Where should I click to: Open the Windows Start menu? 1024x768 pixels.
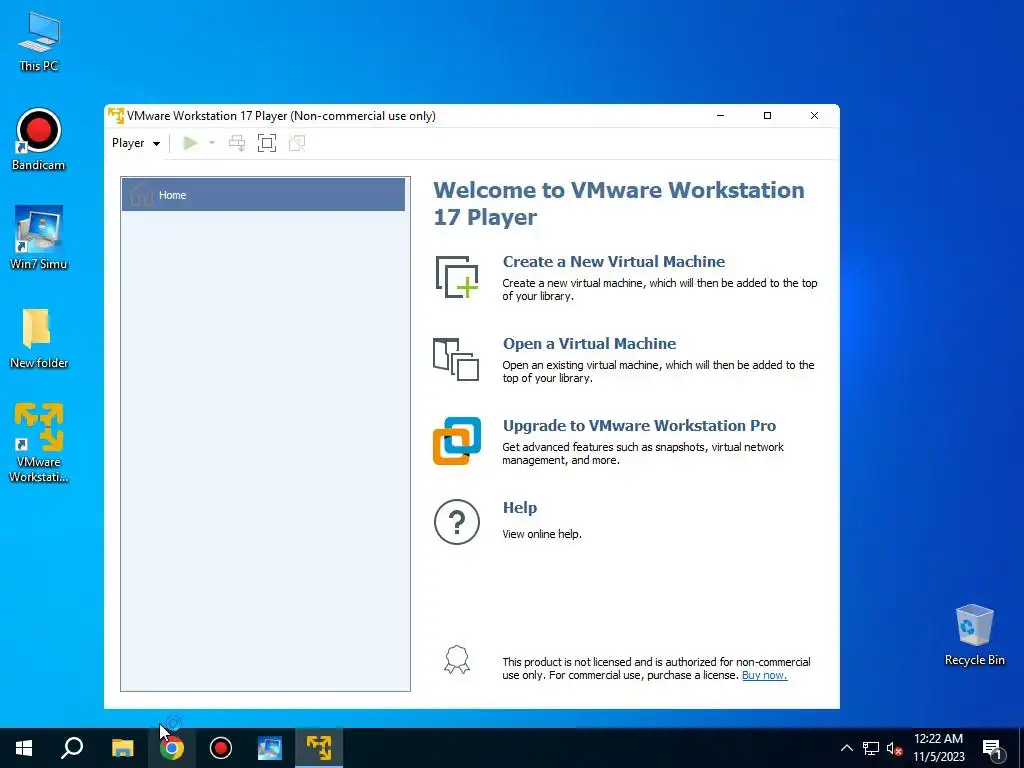pyautogui.click(x=24, y=748)
